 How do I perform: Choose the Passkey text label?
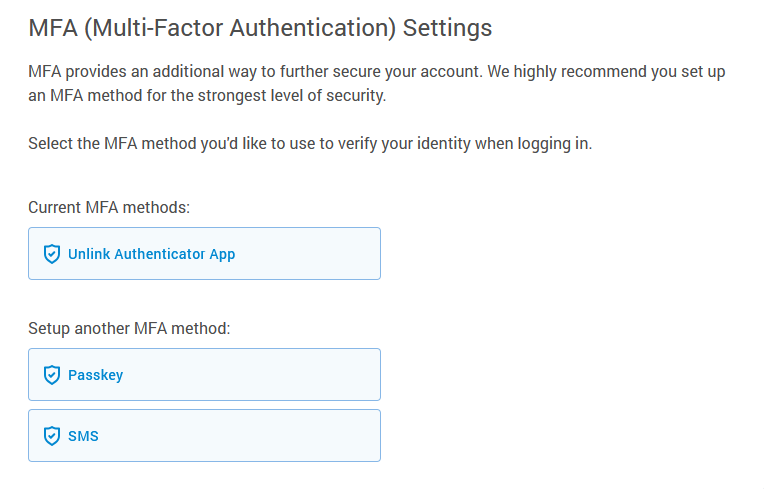(x=96, y=375)
